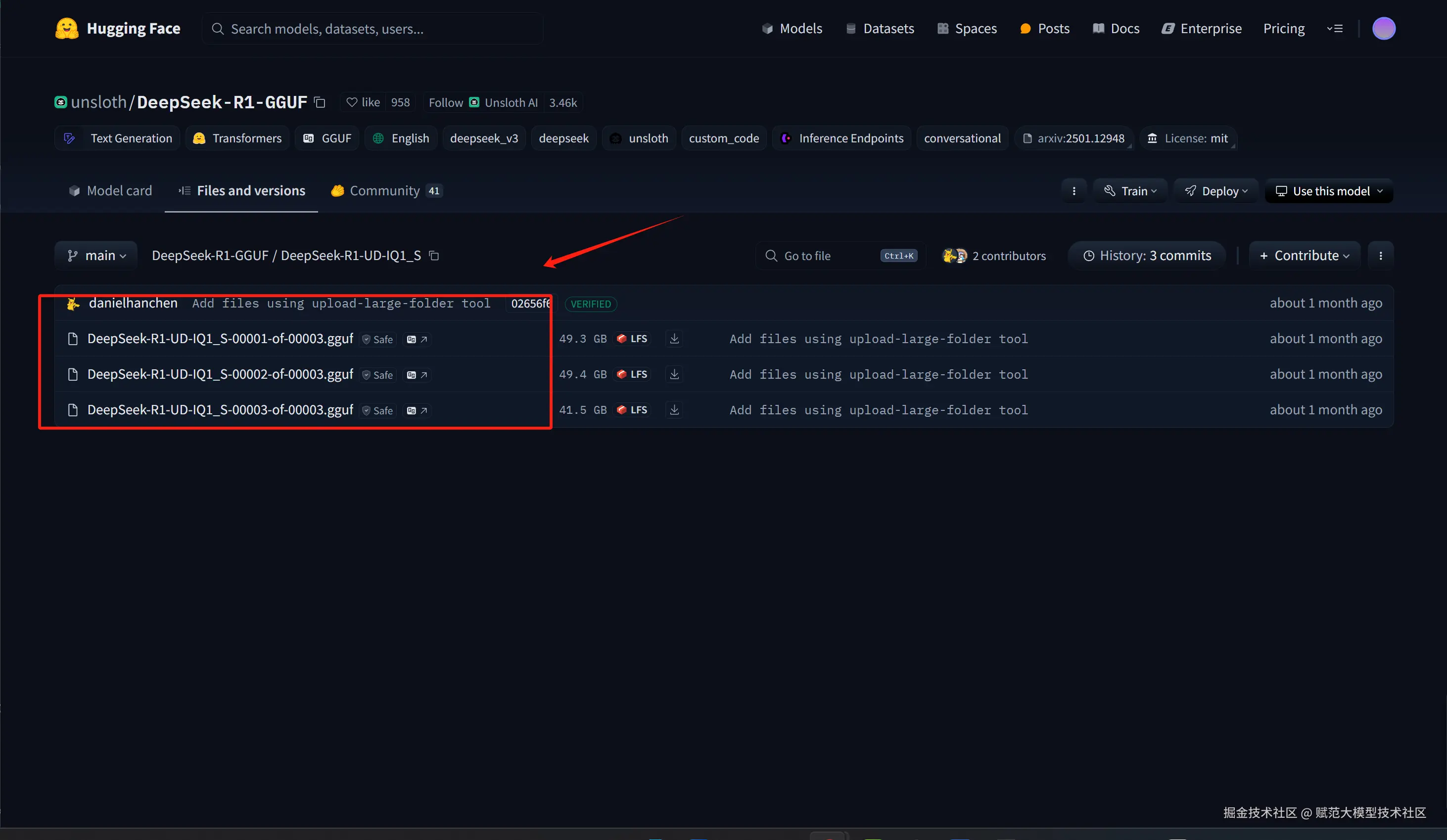Open the Contribute dropdown
1447x840 pixels.
click(x=1304, y=256)
